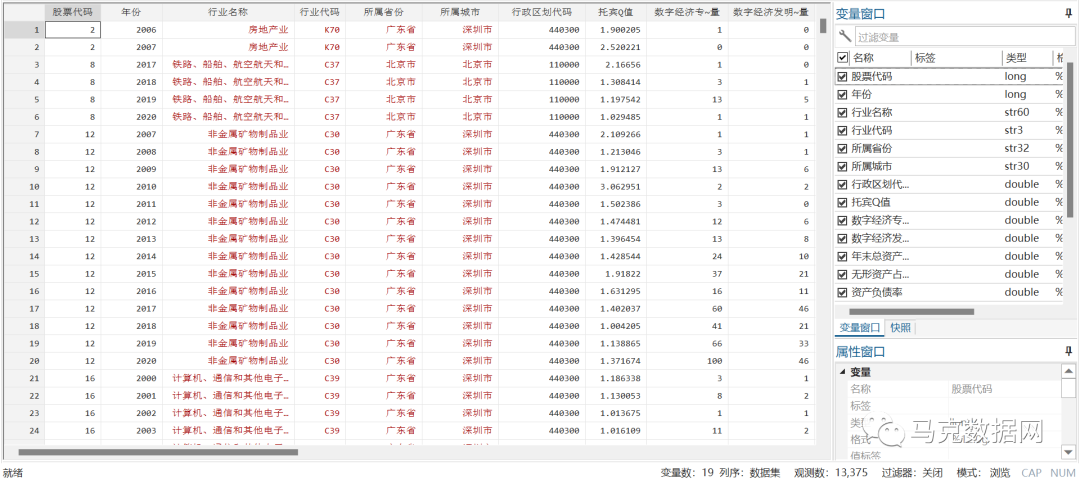
Task: Select the 托宾Q值 cell with value 2.520221
Action: (x=616, y=48)
